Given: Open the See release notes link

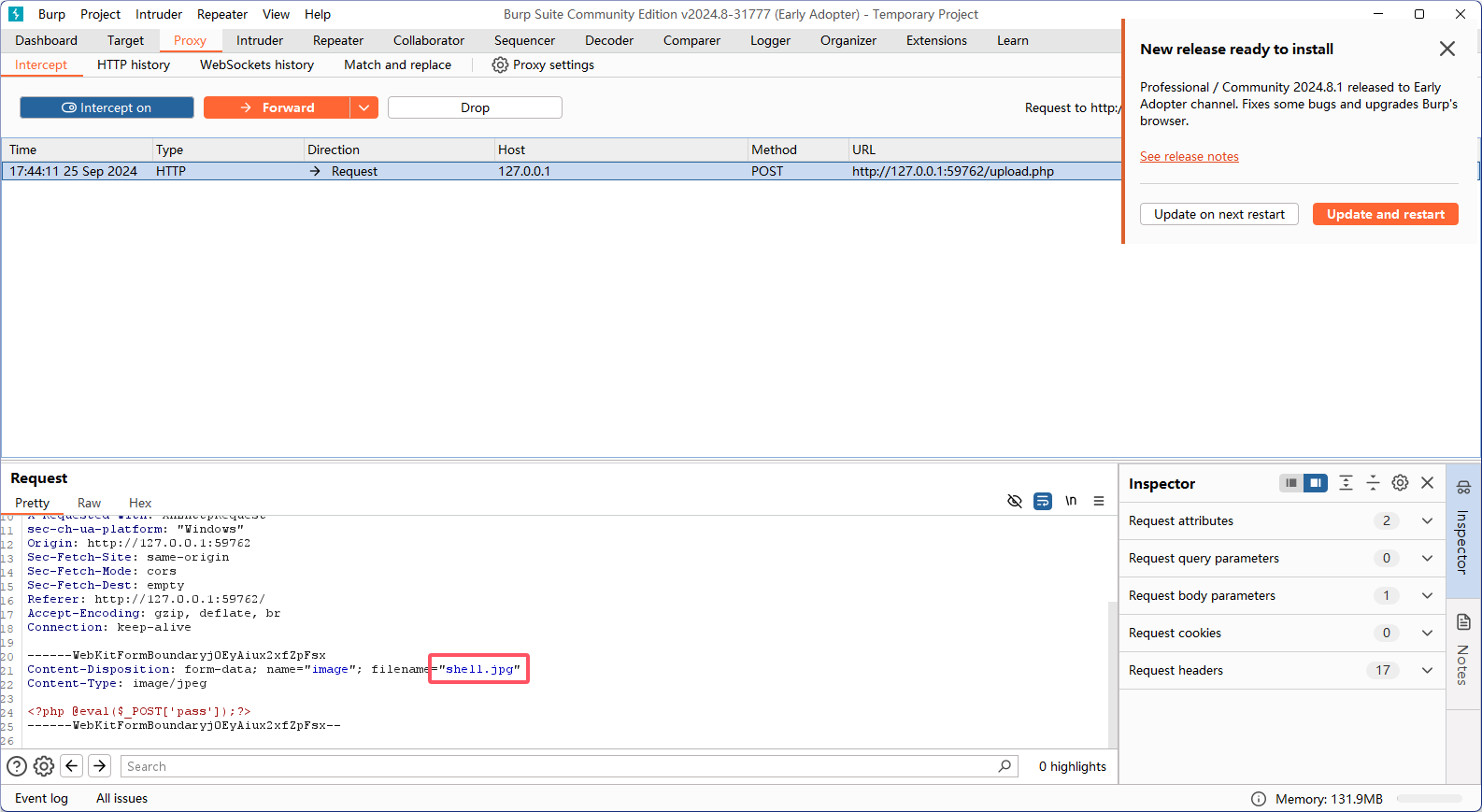Looking at the screenshot, I should [x=1189, y=156].
